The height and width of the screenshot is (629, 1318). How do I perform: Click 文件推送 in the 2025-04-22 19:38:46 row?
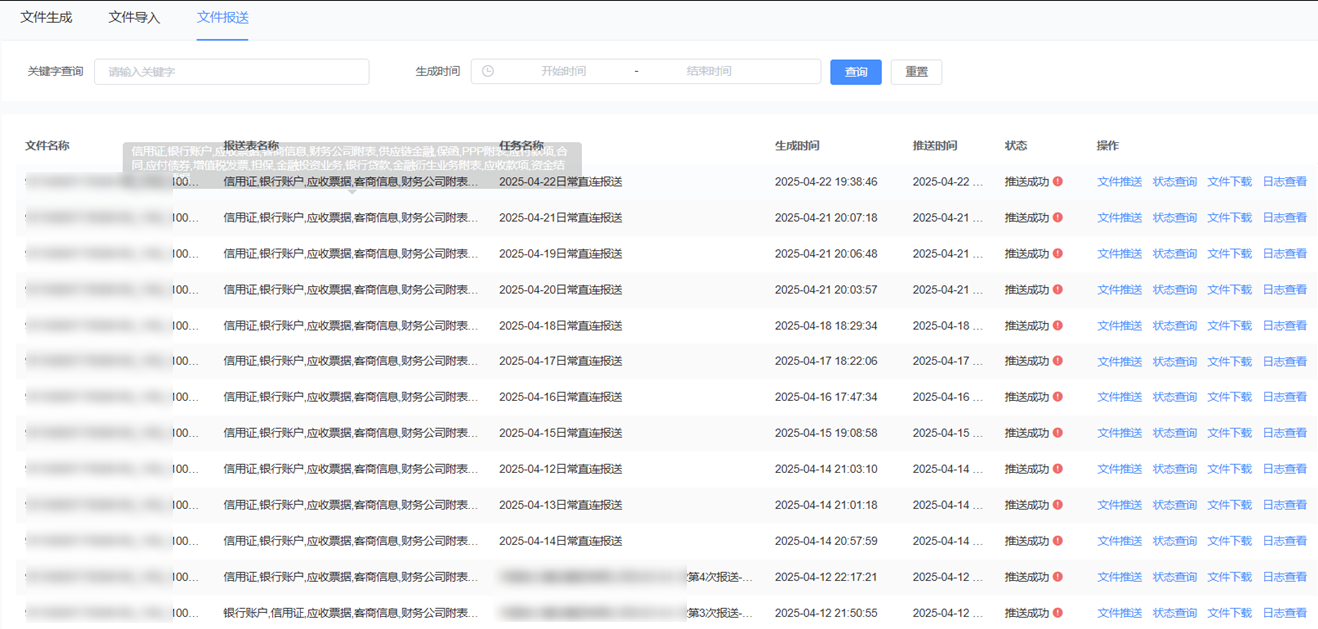[x=1119, y=182]
